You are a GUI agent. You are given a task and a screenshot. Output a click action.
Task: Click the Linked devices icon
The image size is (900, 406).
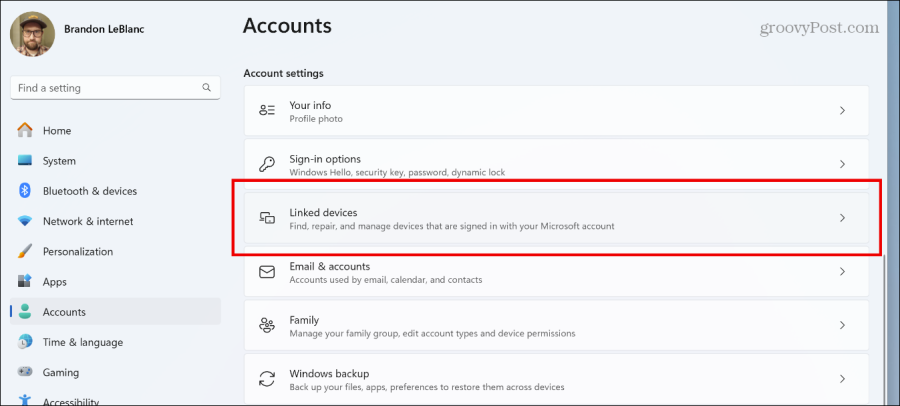267,218
